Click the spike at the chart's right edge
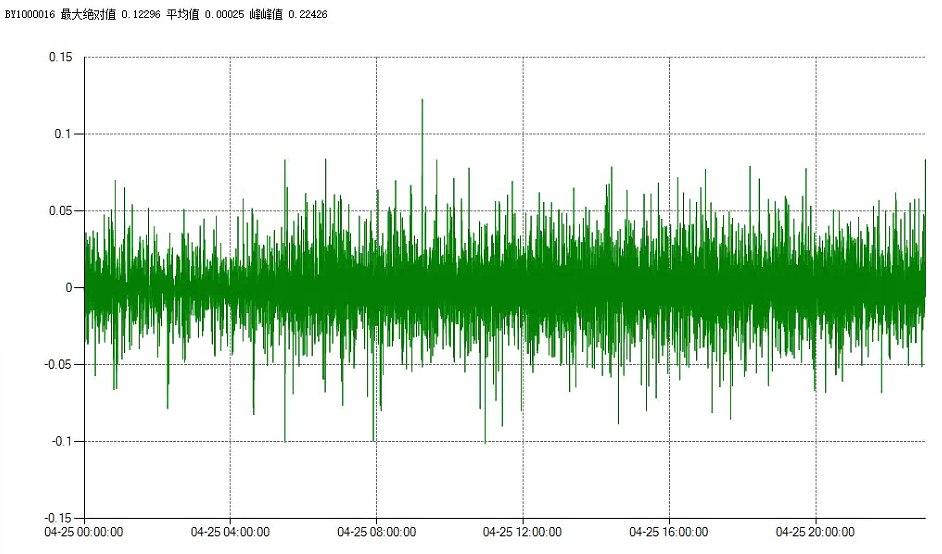942x554 pixels. (x=925, y=161)
